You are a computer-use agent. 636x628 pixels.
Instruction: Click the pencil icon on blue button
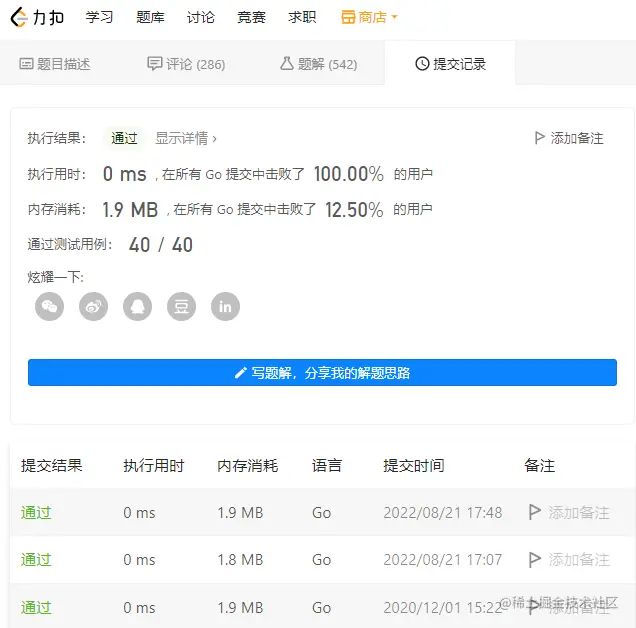tap(241, 372)
